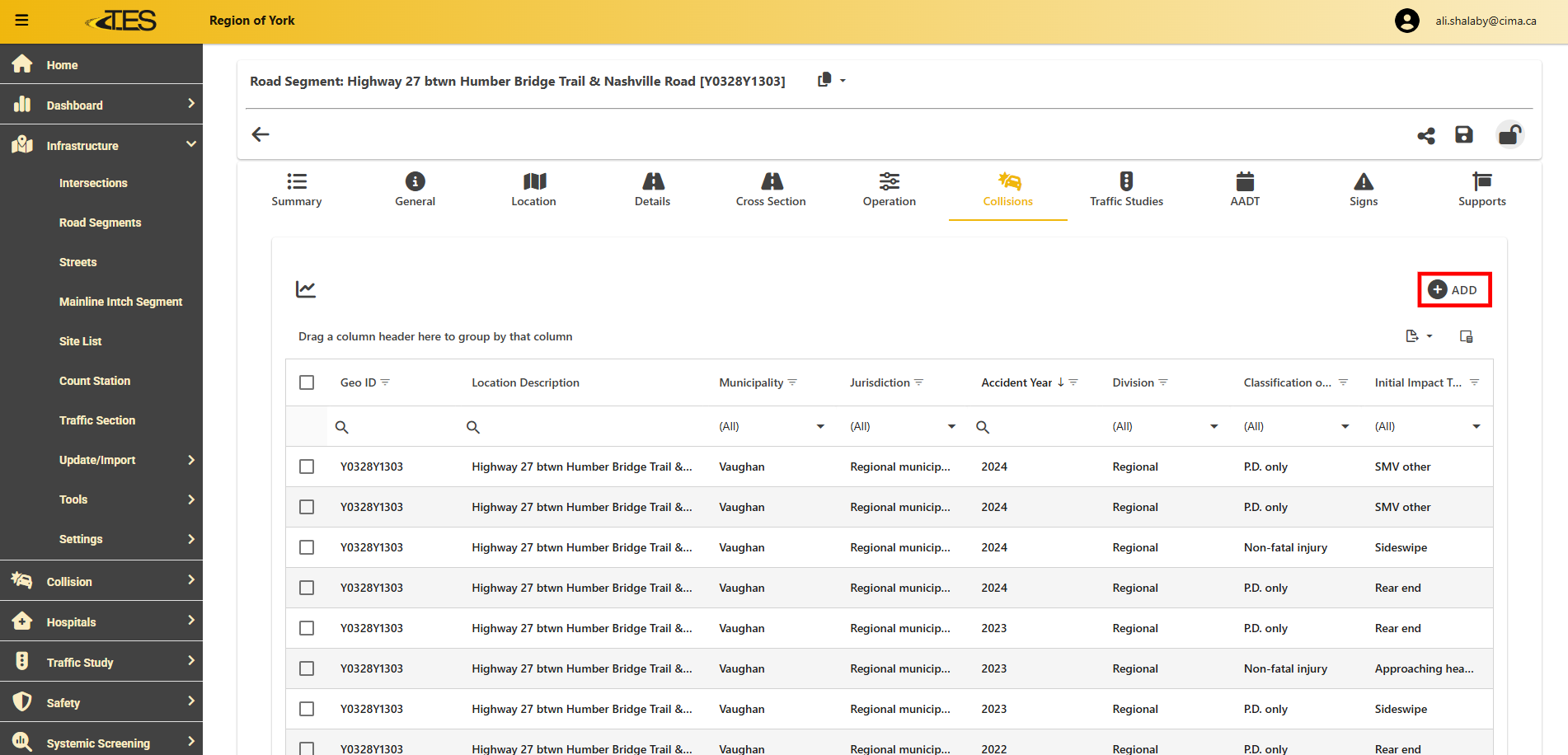The width and height of the screenshot is (1568, 755).
Task: Open the column chooser icon
Action: [x=1466, y=336]
